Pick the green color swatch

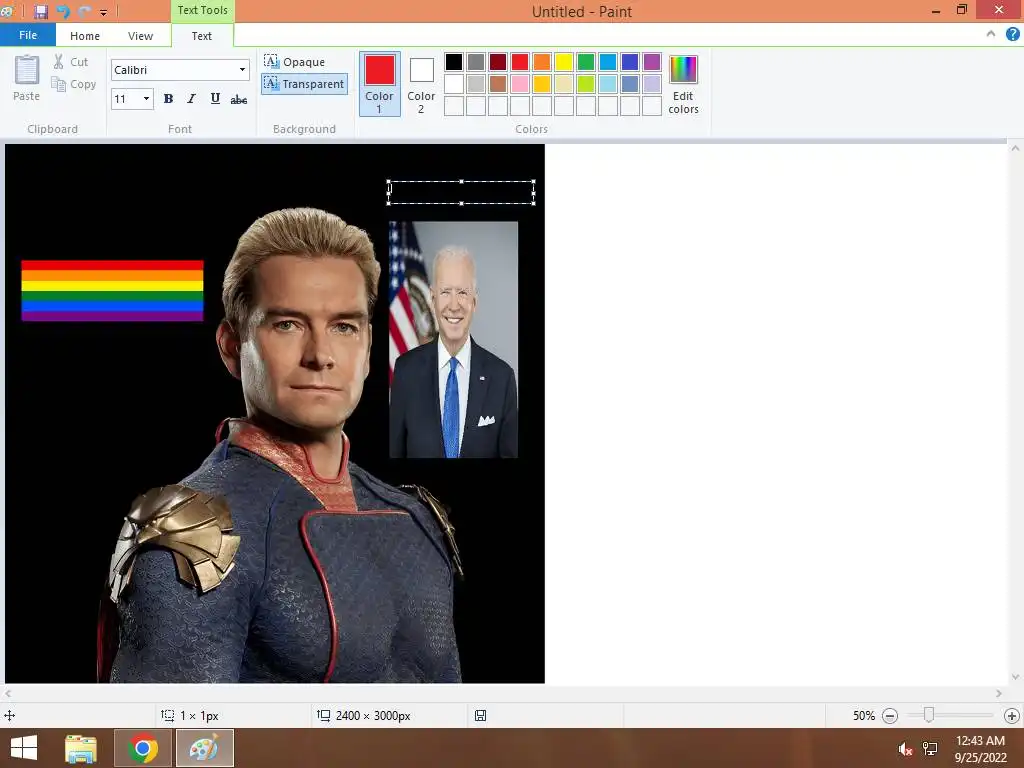[x=586, y=62]
